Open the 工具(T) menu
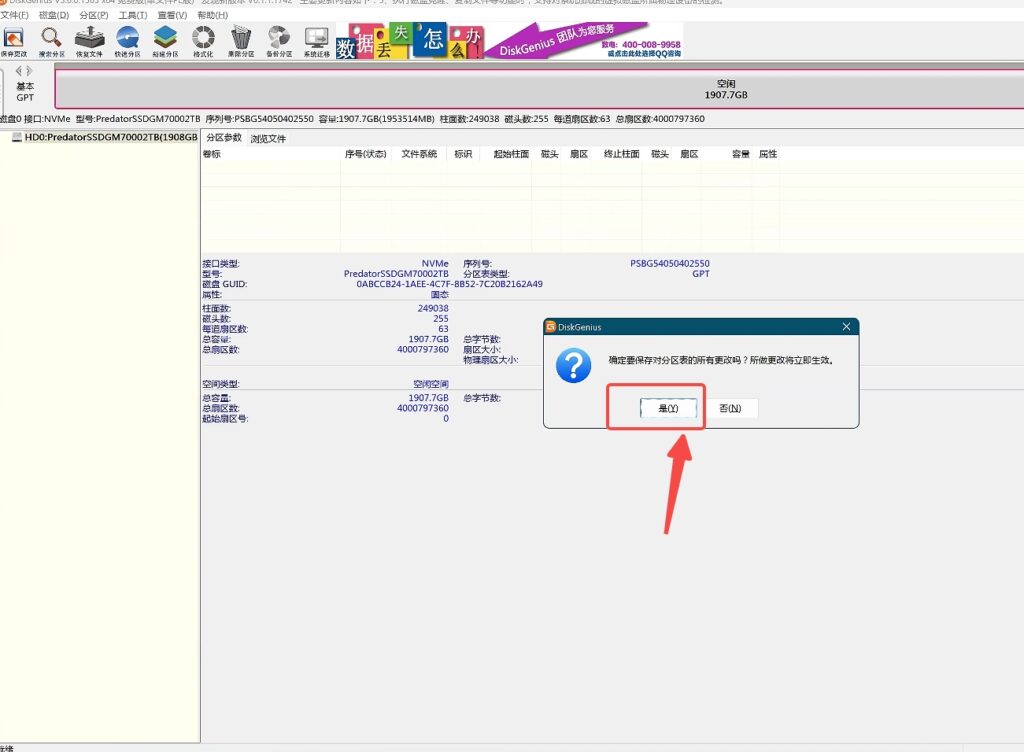 (x=133, y=16)
